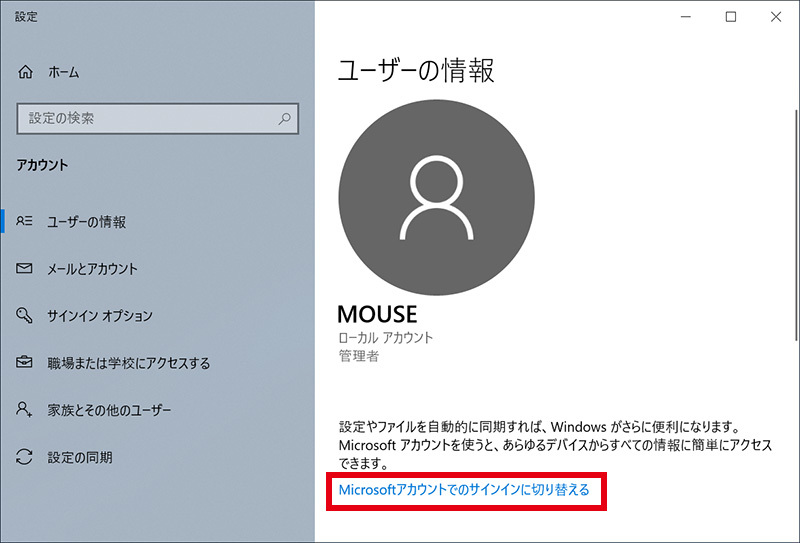Minimize the 設定 window

tap(686, 17)
